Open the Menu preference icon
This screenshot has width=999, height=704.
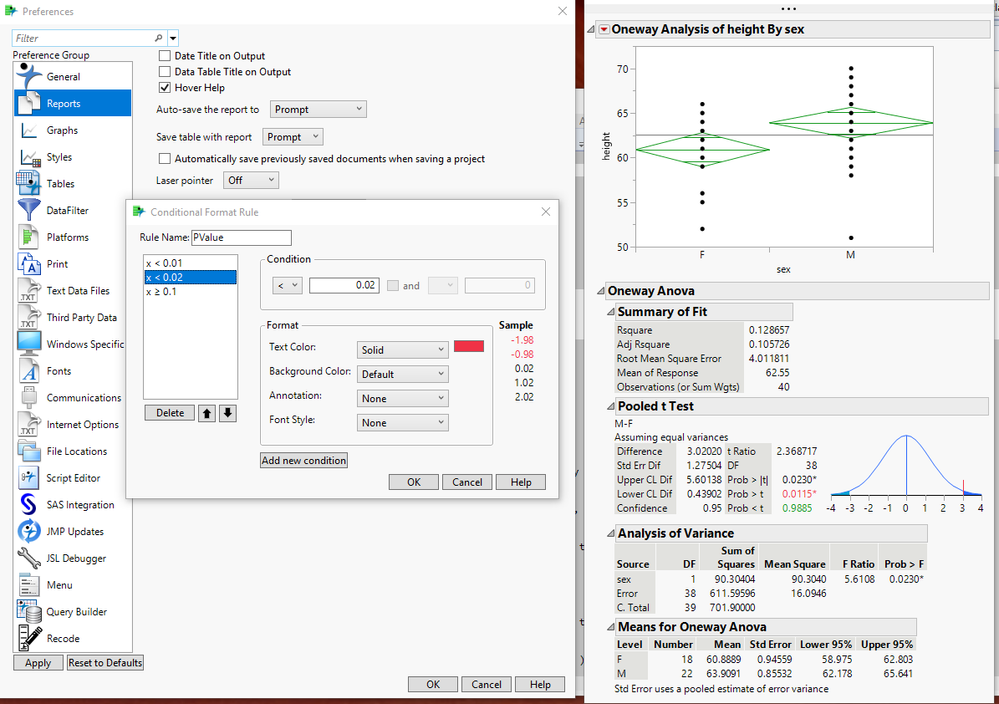29,585
